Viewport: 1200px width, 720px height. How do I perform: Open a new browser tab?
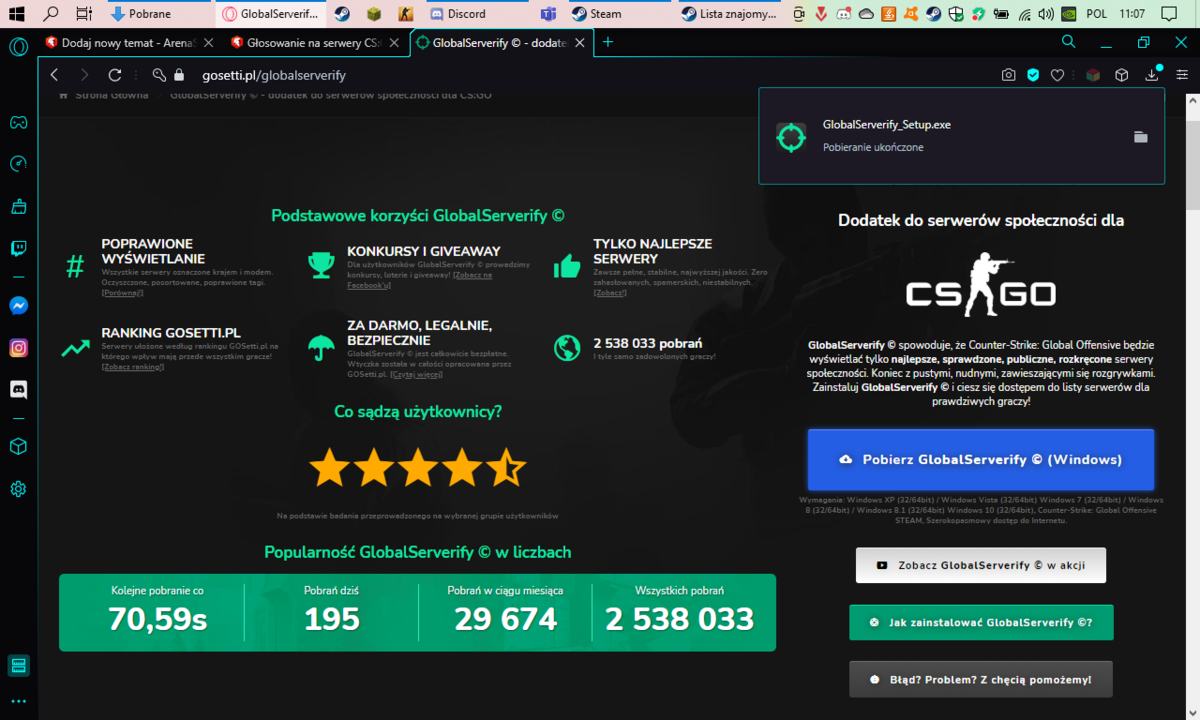(608, 42)
